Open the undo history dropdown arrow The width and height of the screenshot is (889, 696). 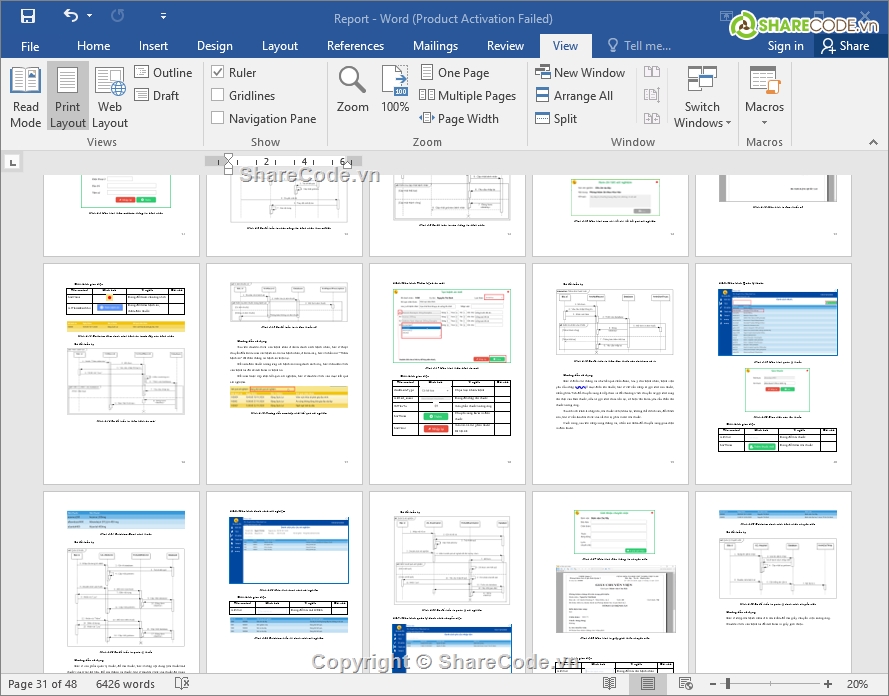(90, 16)
